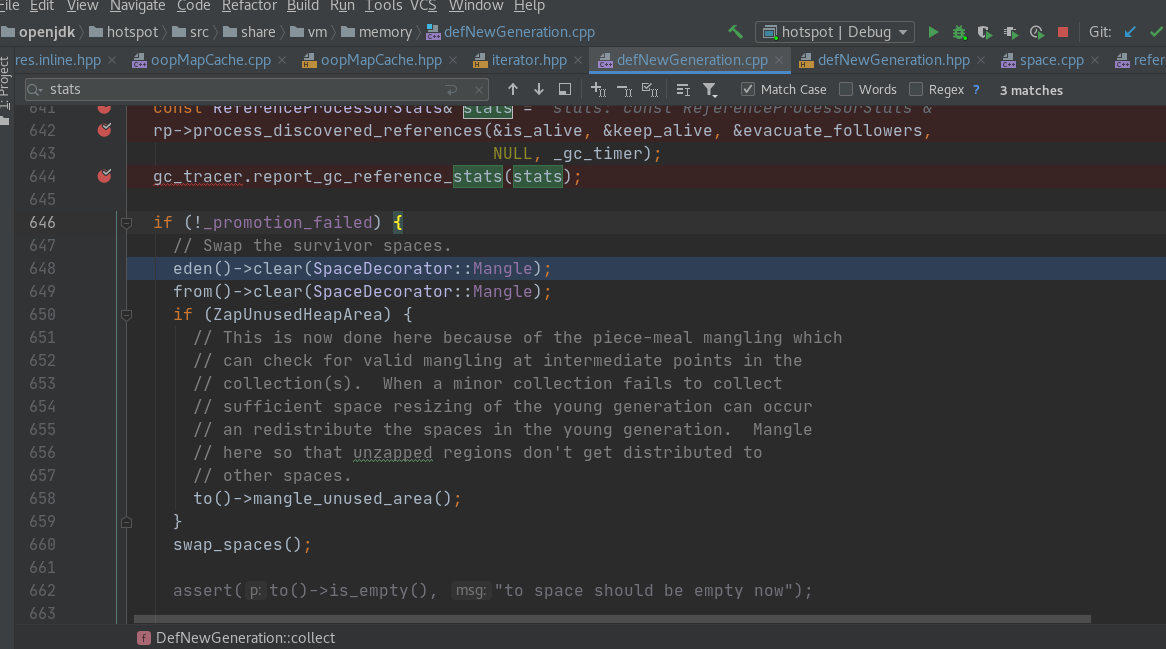Image resolution: width=1166 pixels, height=649 pixels.
Task: Click new line icon in search field
Action: point(451,90)
